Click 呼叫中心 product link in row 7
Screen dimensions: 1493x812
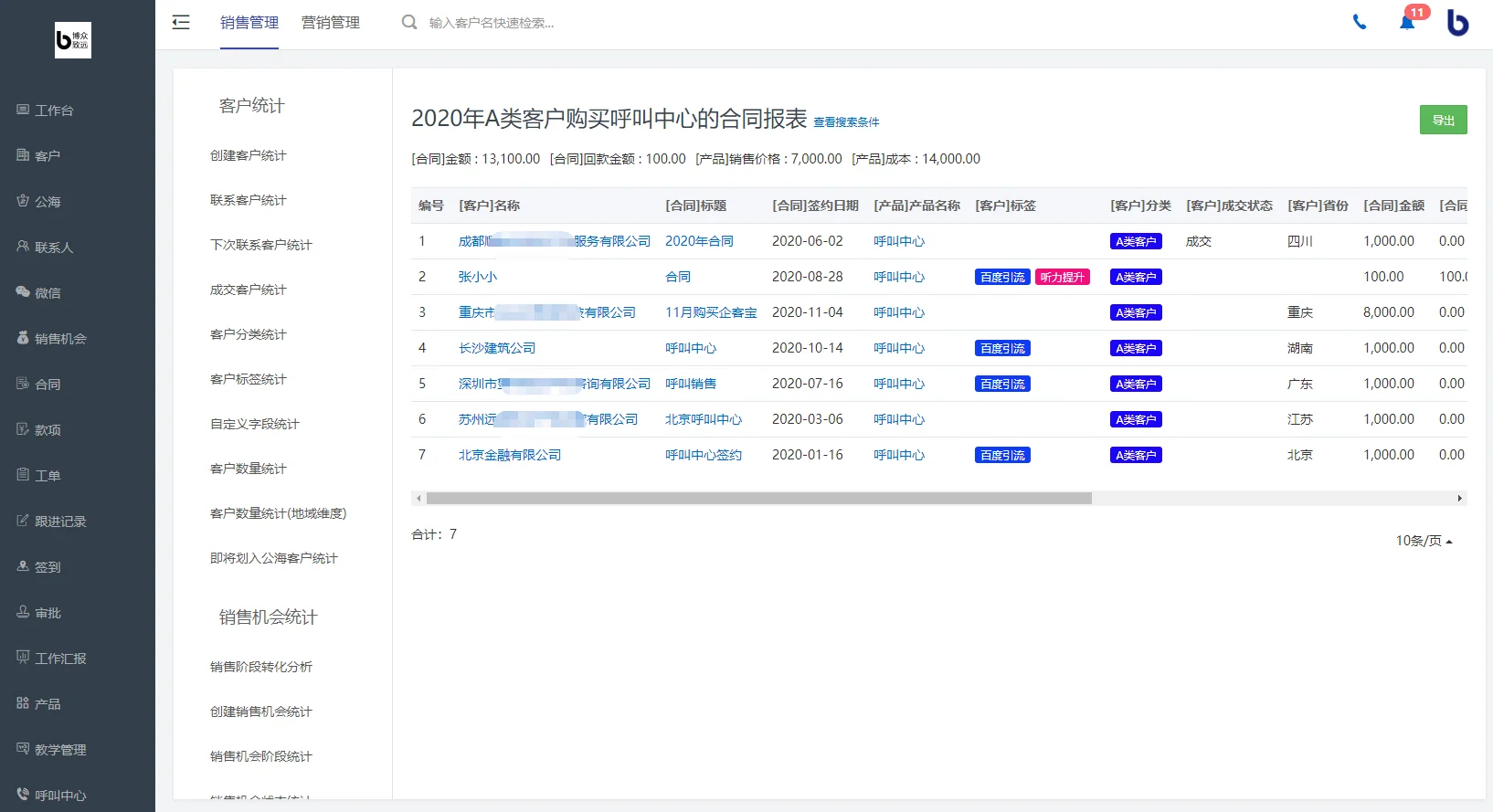[x=899, y=455]
